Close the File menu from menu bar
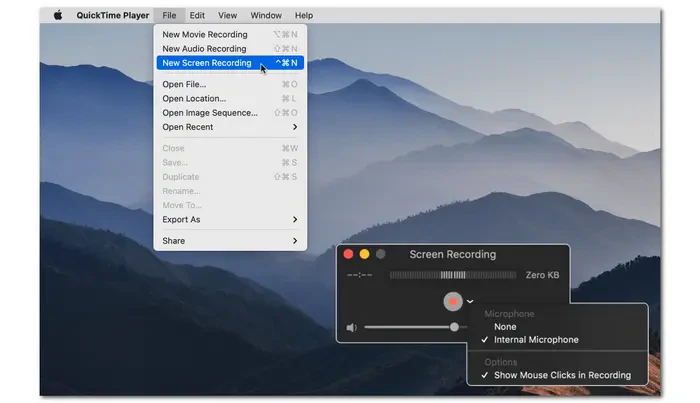 pyautogui.click(x=169, y=15)
